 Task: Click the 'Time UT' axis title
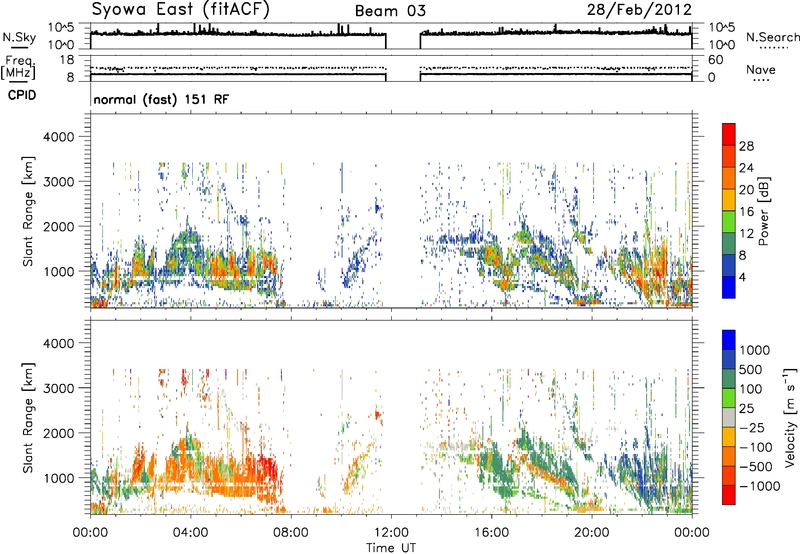(x=391, y=548)
